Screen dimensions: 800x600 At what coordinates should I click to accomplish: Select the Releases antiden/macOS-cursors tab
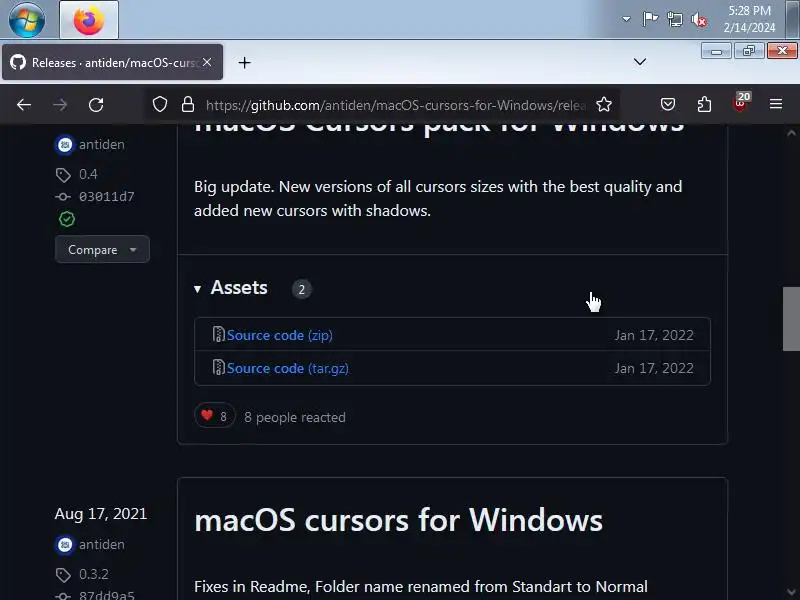112,62
